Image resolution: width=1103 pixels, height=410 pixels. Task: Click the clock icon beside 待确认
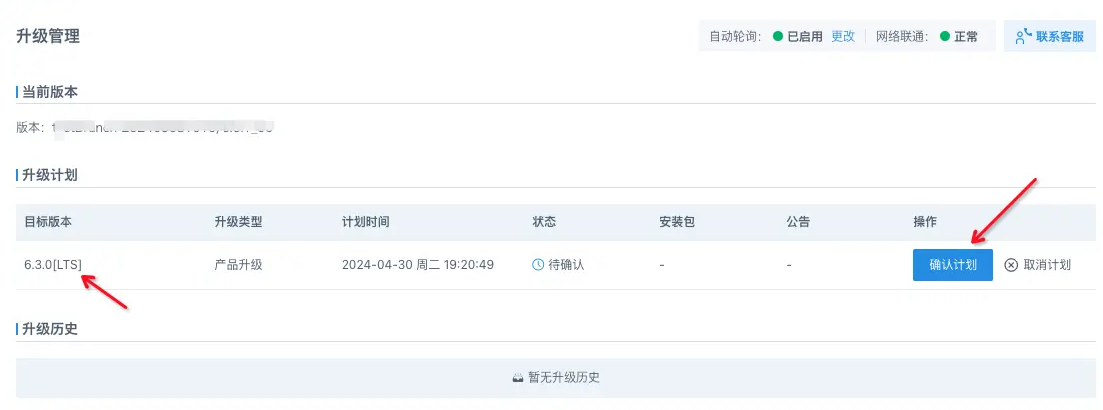pyautogui.click(x=537, y=265)
